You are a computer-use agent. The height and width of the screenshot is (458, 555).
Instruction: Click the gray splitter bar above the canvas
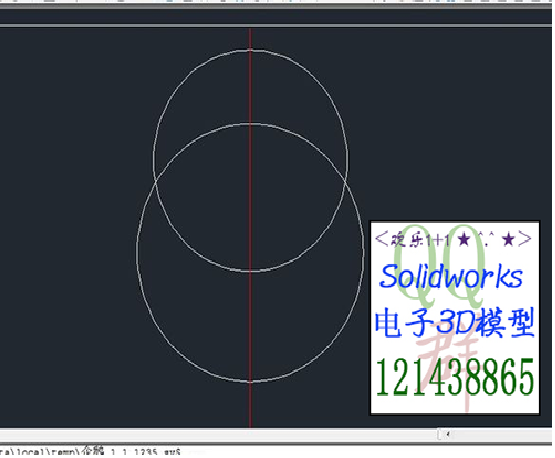coord(276,25)
